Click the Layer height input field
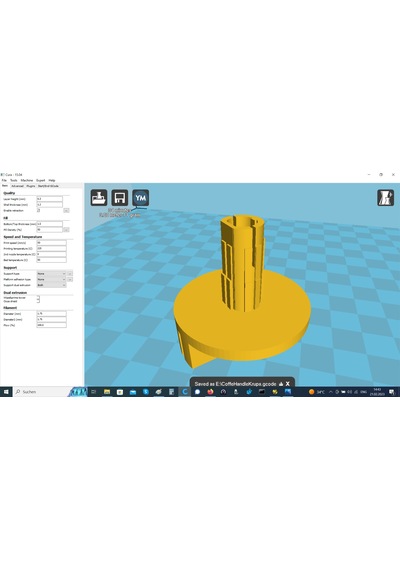Image resolution: width=400 pixels, height=570 pixels. [x=49, y=199]
